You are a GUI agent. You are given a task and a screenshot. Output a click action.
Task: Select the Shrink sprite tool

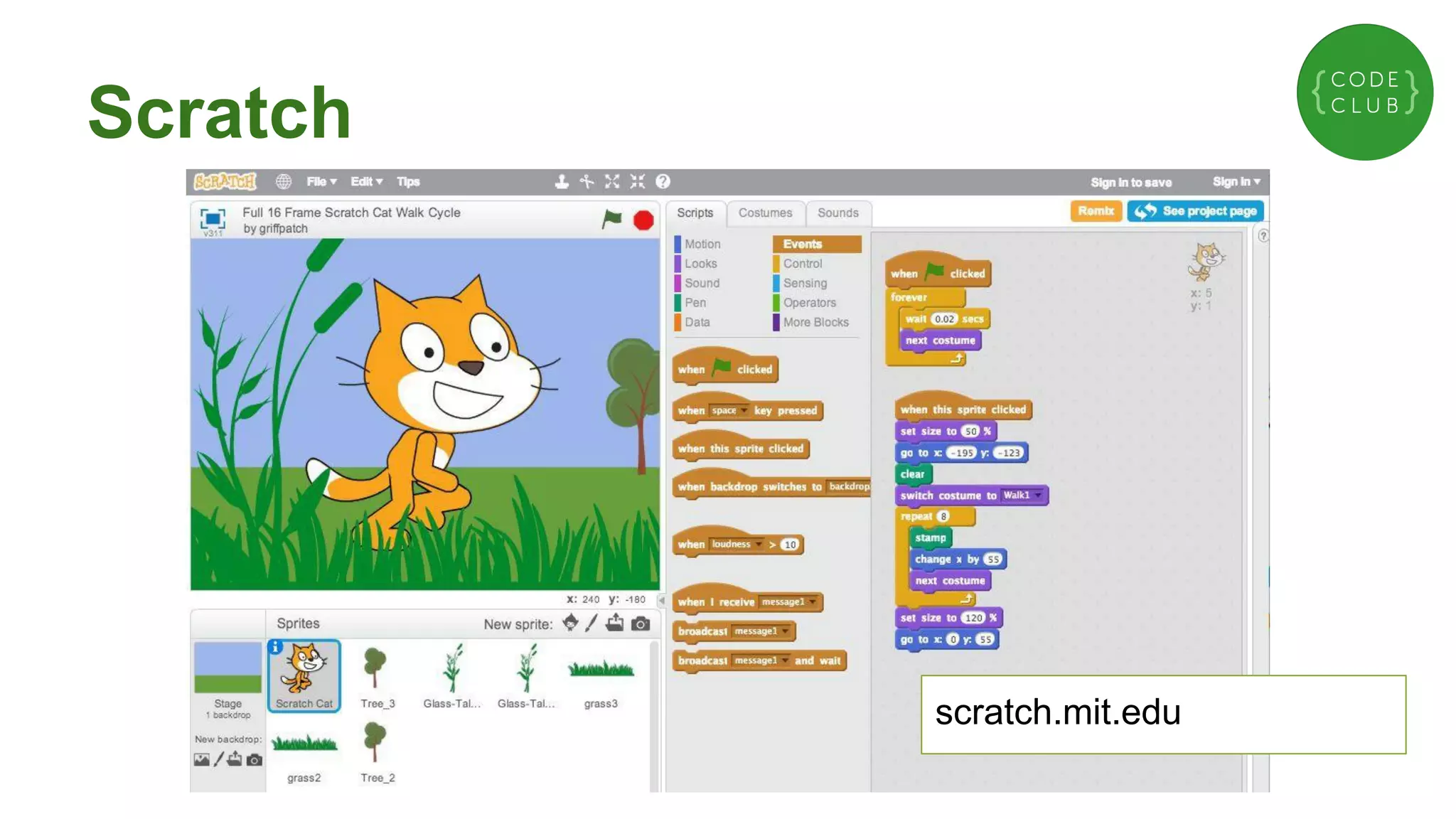click(638, 182)
